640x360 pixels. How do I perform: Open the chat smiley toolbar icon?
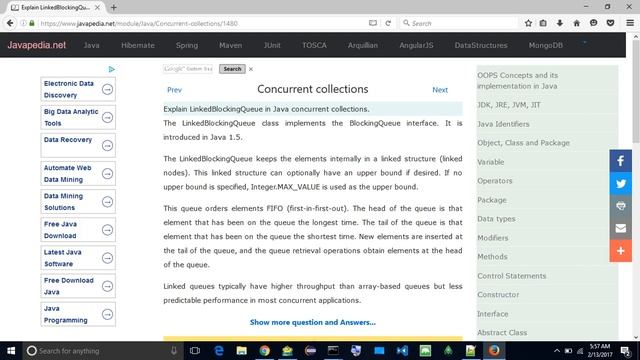pyautogui.click(x=593, y=23)
